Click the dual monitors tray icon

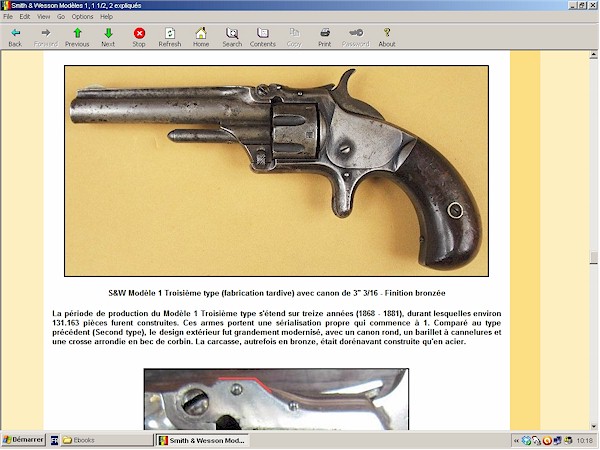[x=558, y=441]
